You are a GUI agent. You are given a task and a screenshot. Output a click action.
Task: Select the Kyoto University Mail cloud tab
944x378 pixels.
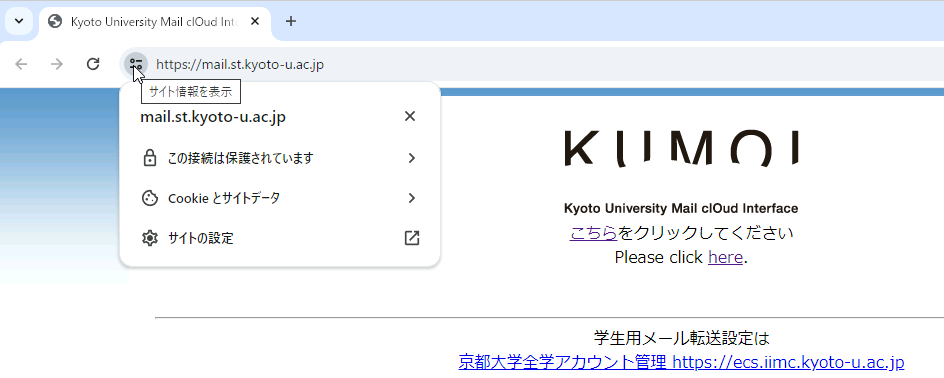pos(155,22)
